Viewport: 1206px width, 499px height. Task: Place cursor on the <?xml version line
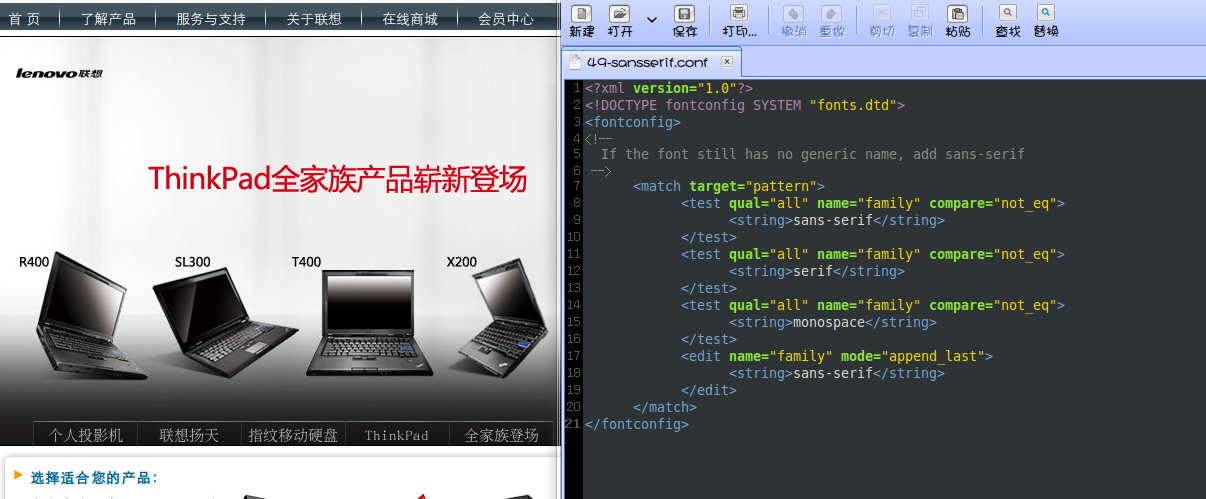pyautogui.click(x=669, y=88)
